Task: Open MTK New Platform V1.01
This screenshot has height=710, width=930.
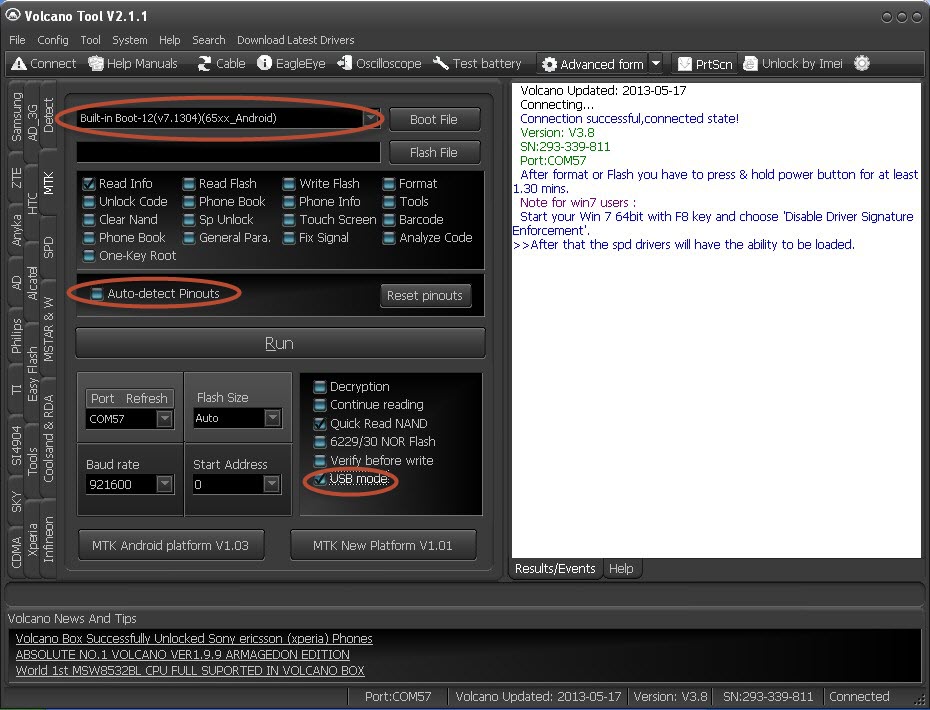Action: coord(383,546)
